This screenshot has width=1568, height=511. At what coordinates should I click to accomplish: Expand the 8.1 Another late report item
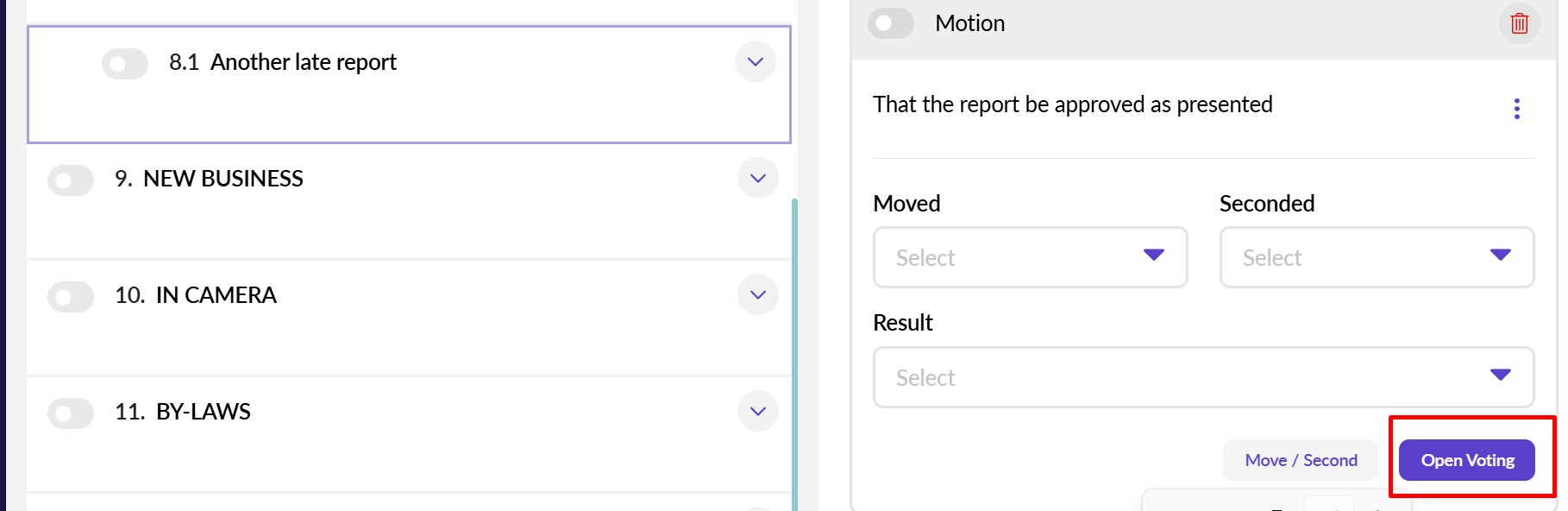pos(756,62)
